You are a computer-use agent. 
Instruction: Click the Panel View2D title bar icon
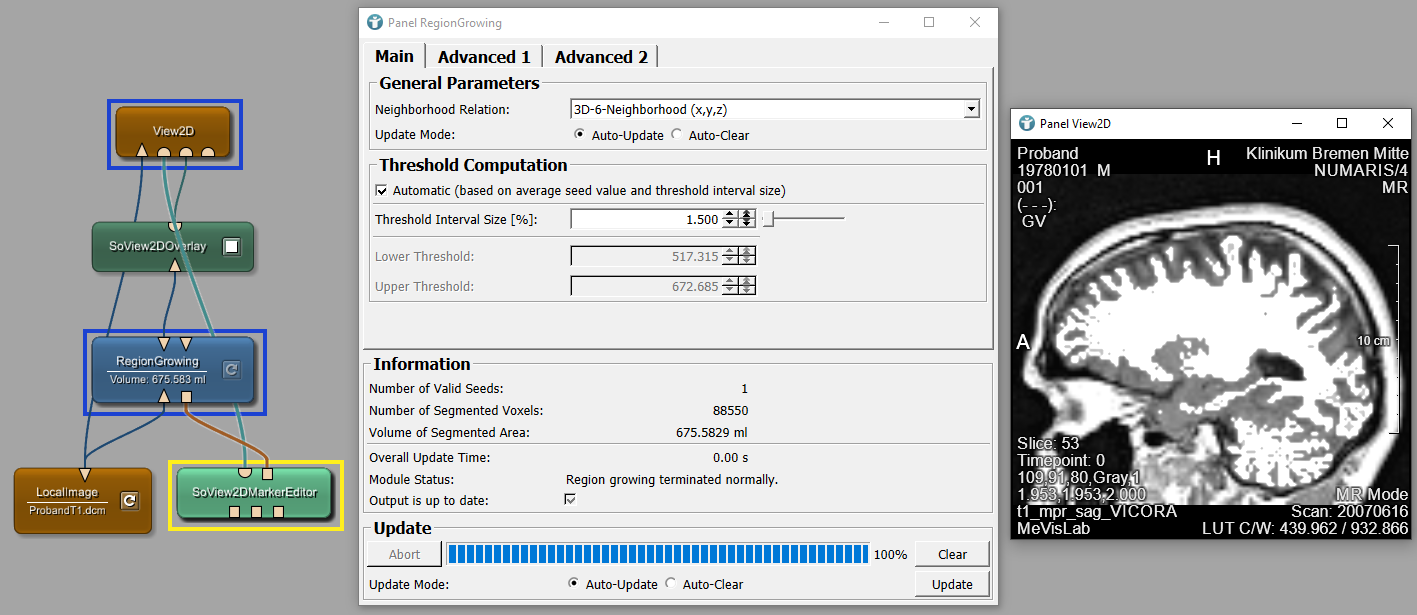[1026, 124]
